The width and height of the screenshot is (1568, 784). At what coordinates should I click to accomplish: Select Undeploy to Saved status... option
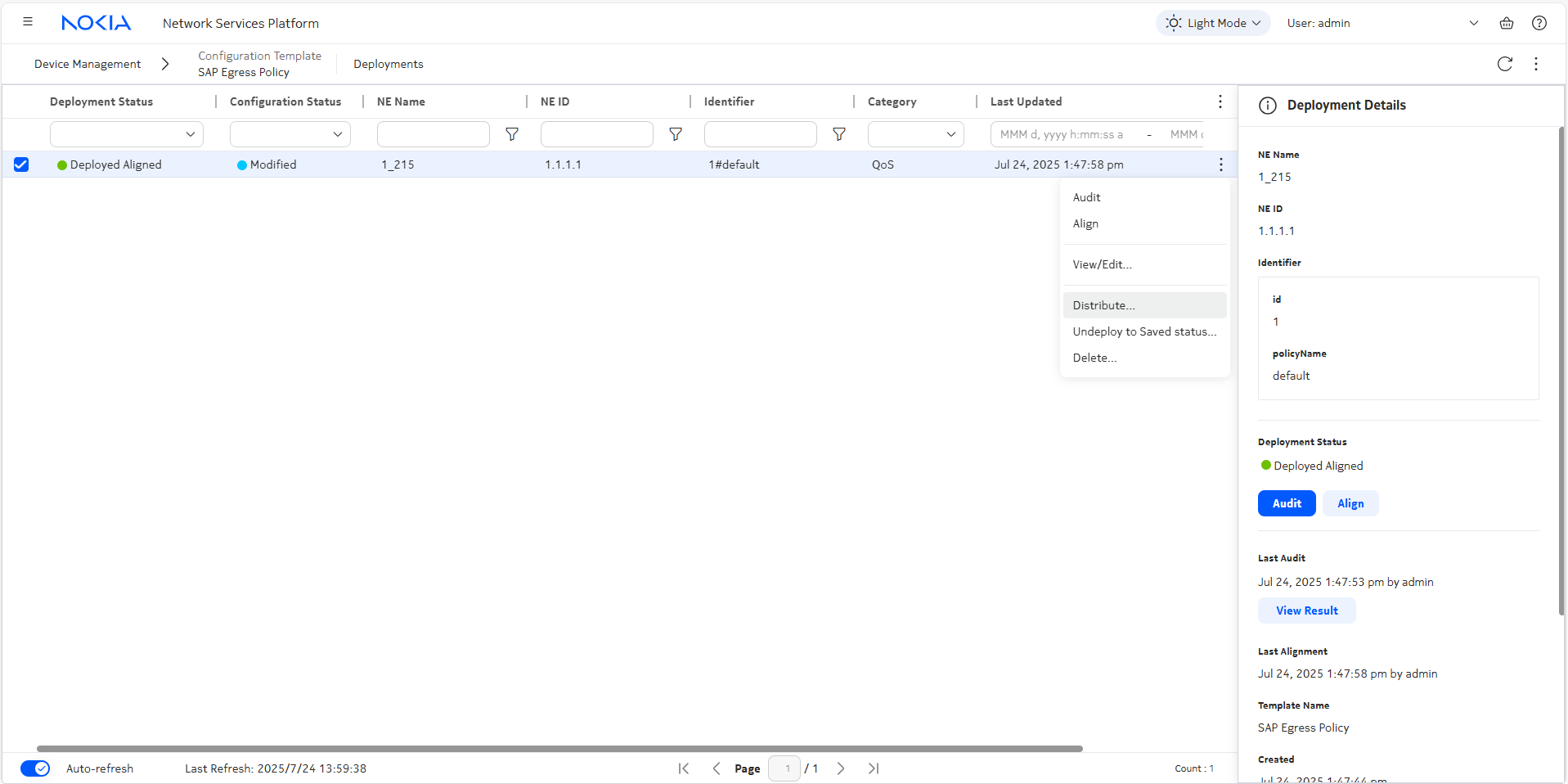[x=1143, y=331]
